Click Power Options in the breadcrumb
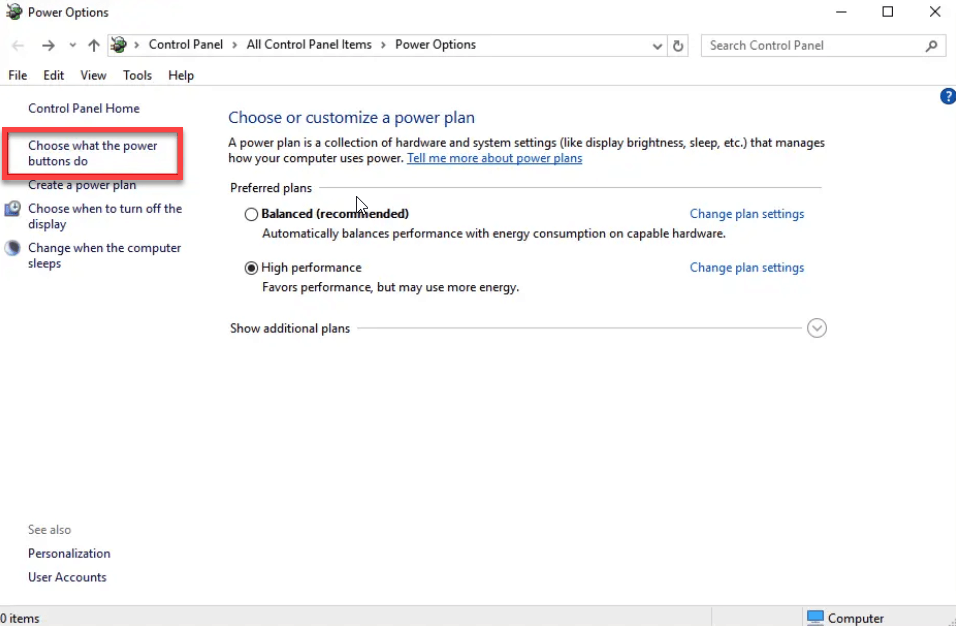 pos(435,44)
